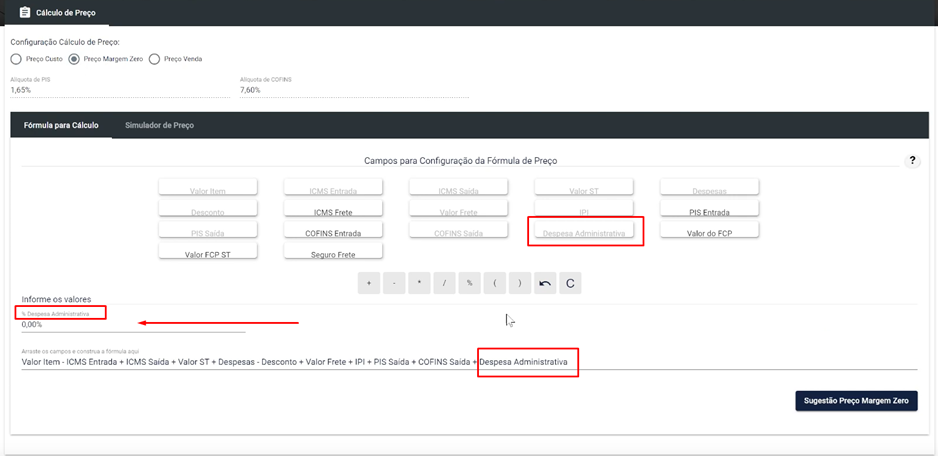This screenshot has height=456, width=938.
Task: Click the plus operator button
Action: click(368, 283)
